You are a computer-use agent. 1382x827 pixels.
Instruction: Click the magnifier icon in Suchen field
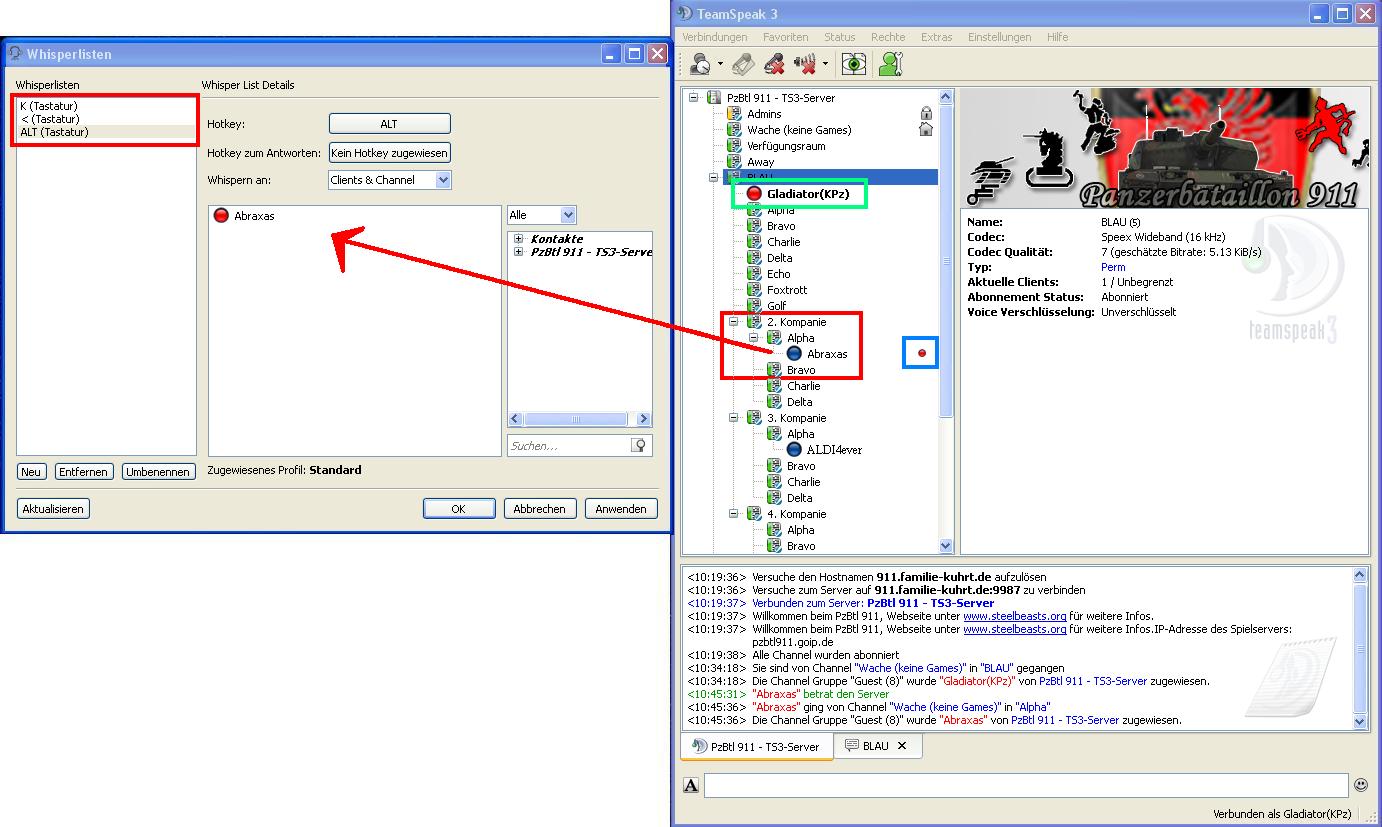(x=639, y=446)
